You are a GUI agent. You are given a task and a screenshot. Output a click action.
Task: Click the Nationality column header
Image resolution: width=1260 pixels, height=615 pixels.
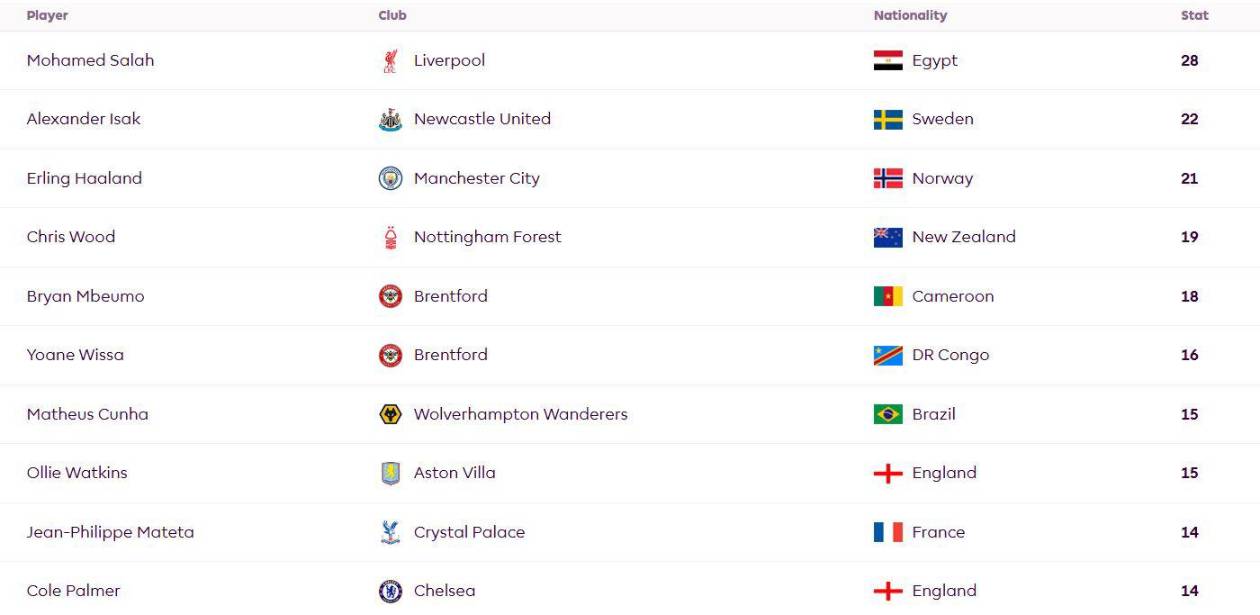point(910,16)
